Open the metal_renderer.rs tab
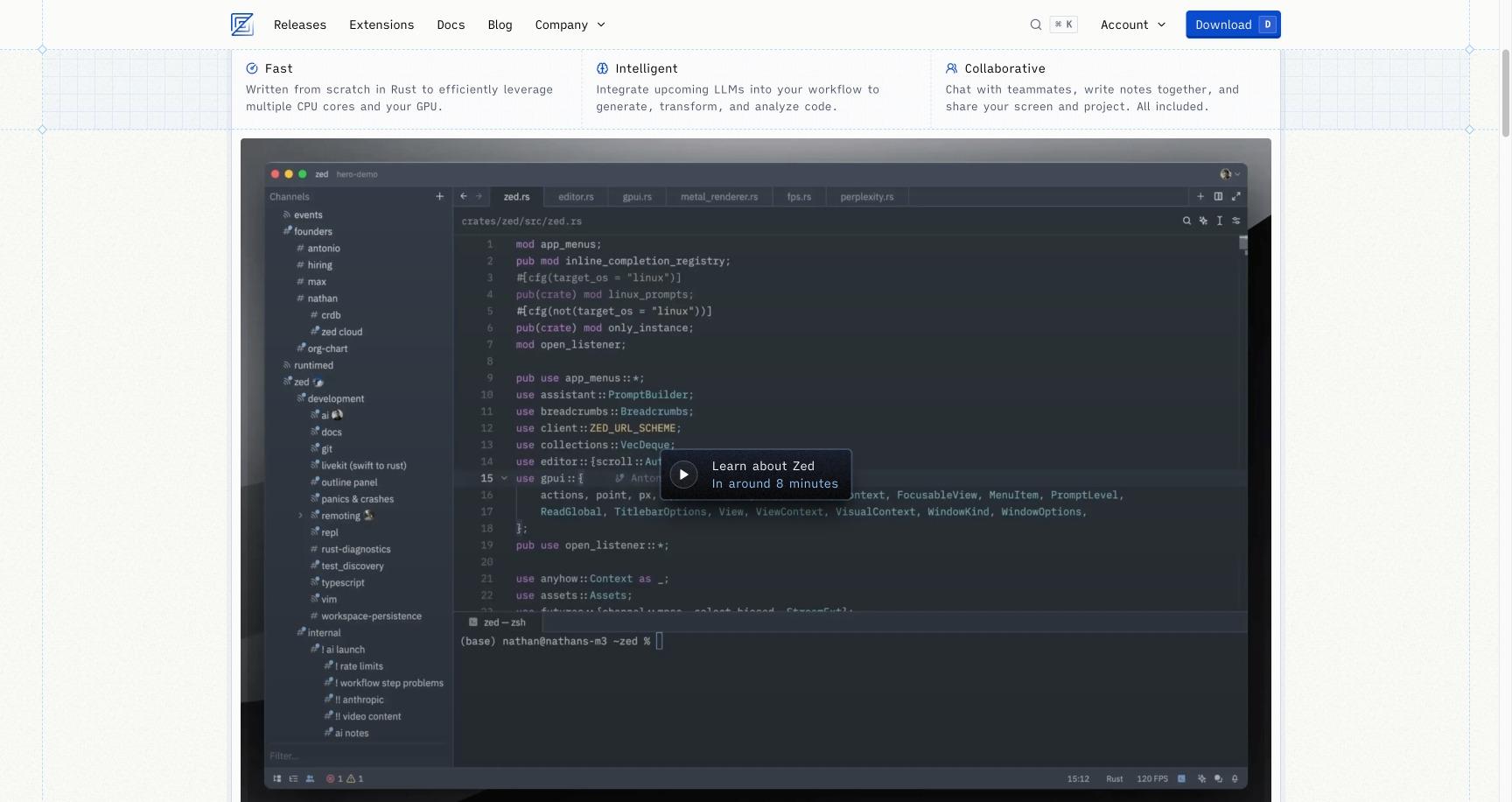Image resolution: width=1512 pixels, height=802 pixels. [x=719, y=197]
